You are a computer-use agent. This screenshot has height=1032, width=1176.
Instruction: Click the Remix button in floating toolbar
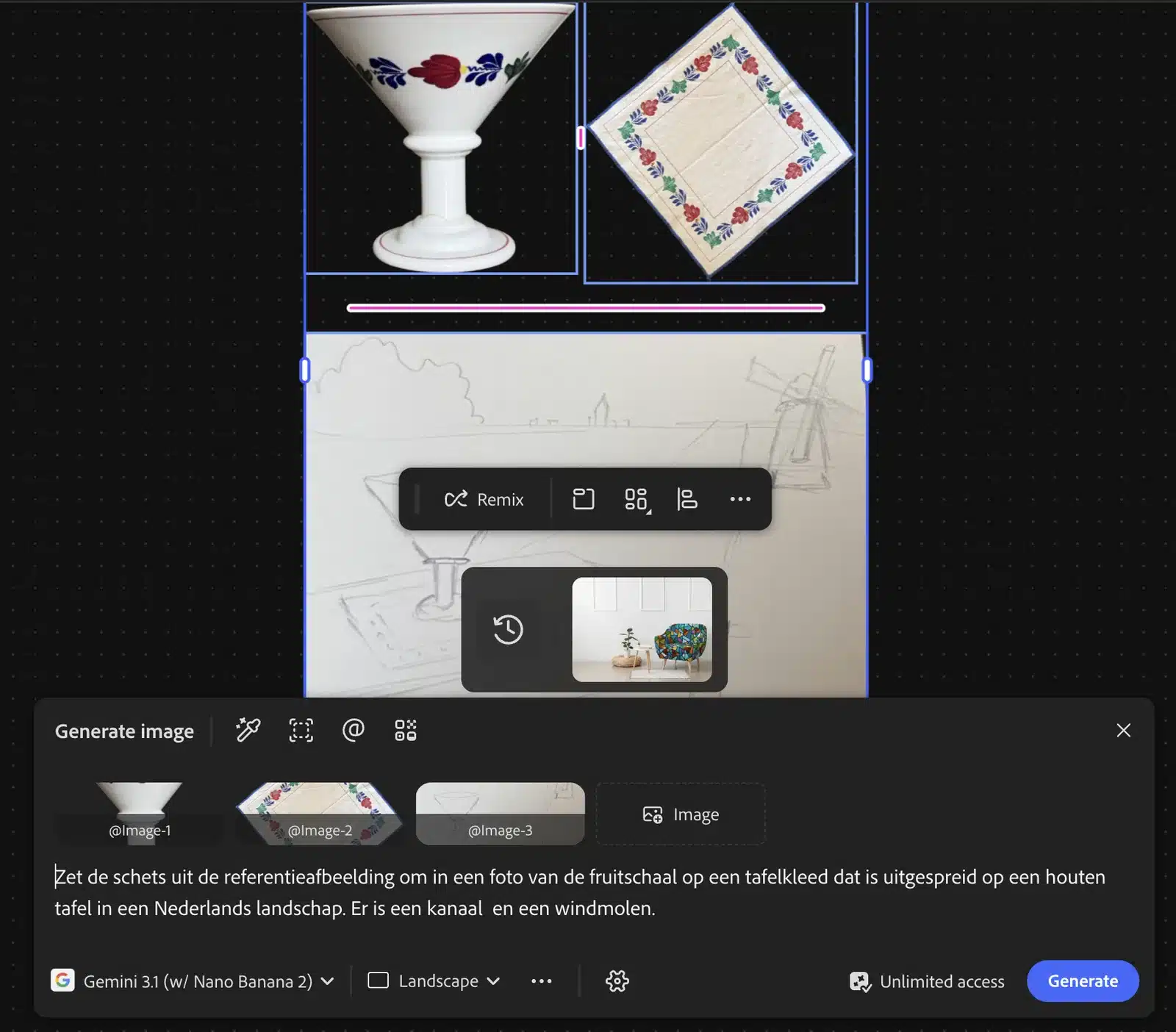484,500
